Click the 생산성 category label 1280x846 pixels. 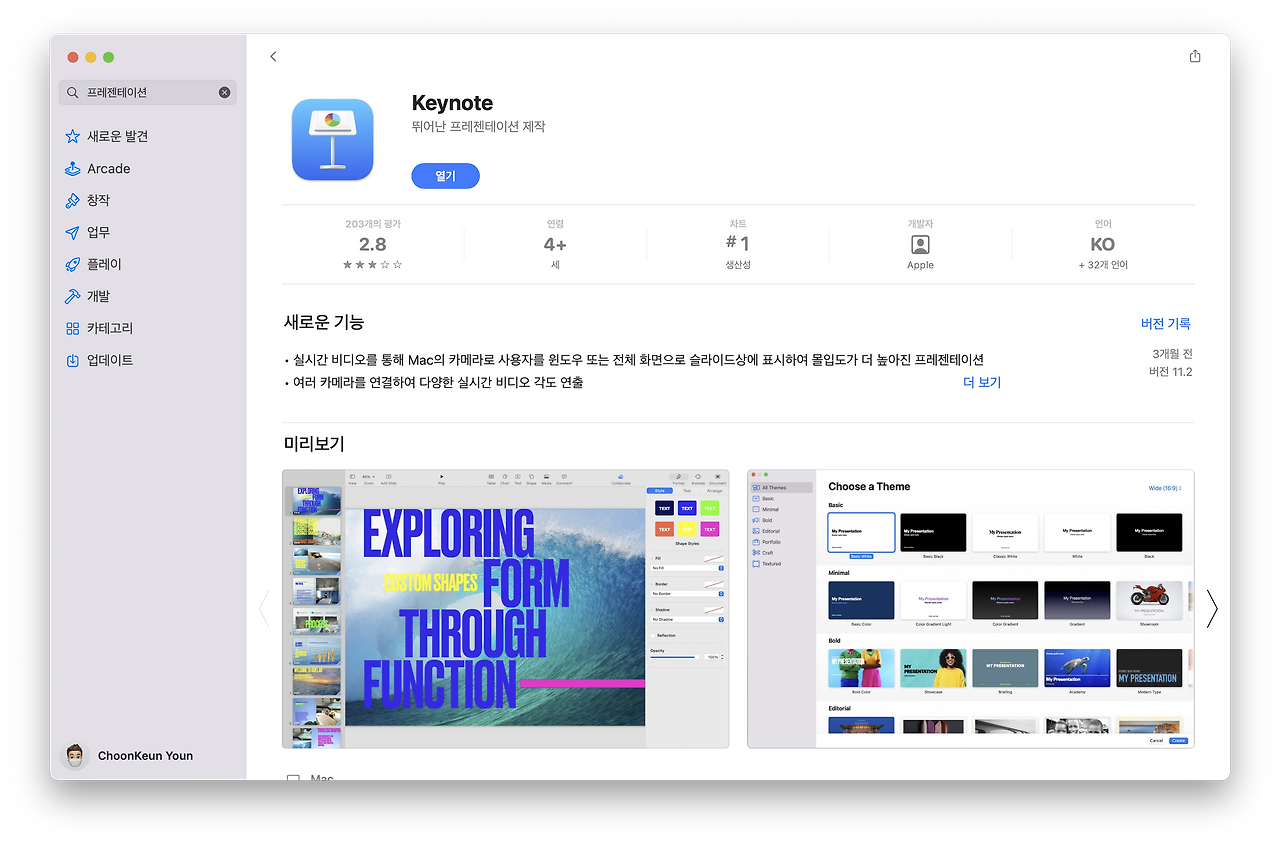click(x=738, y=265)
